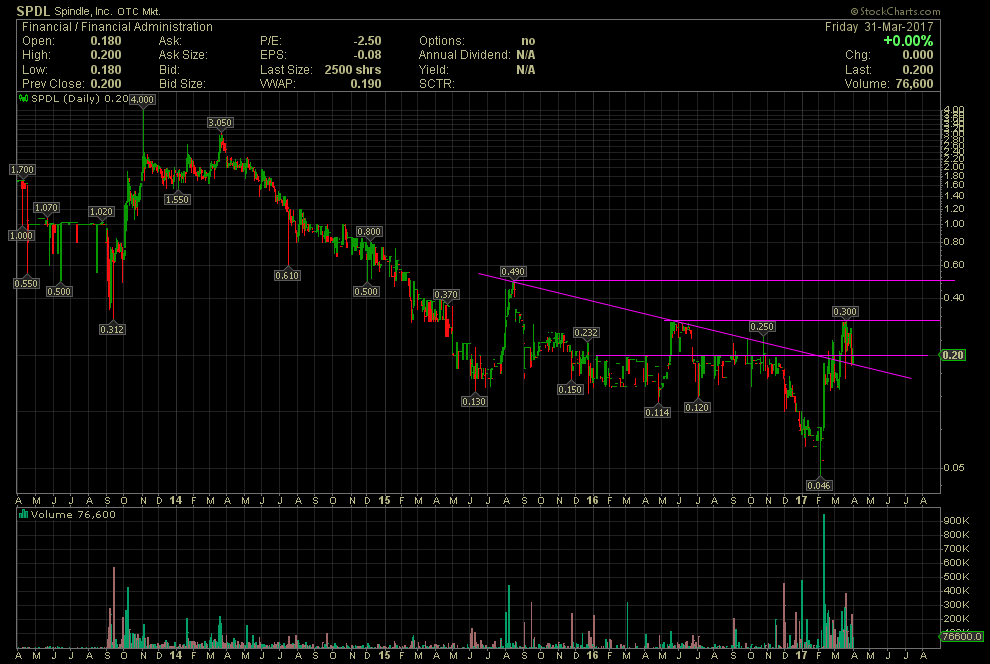Click the 0.130 low price label

[x=474, y=401]
